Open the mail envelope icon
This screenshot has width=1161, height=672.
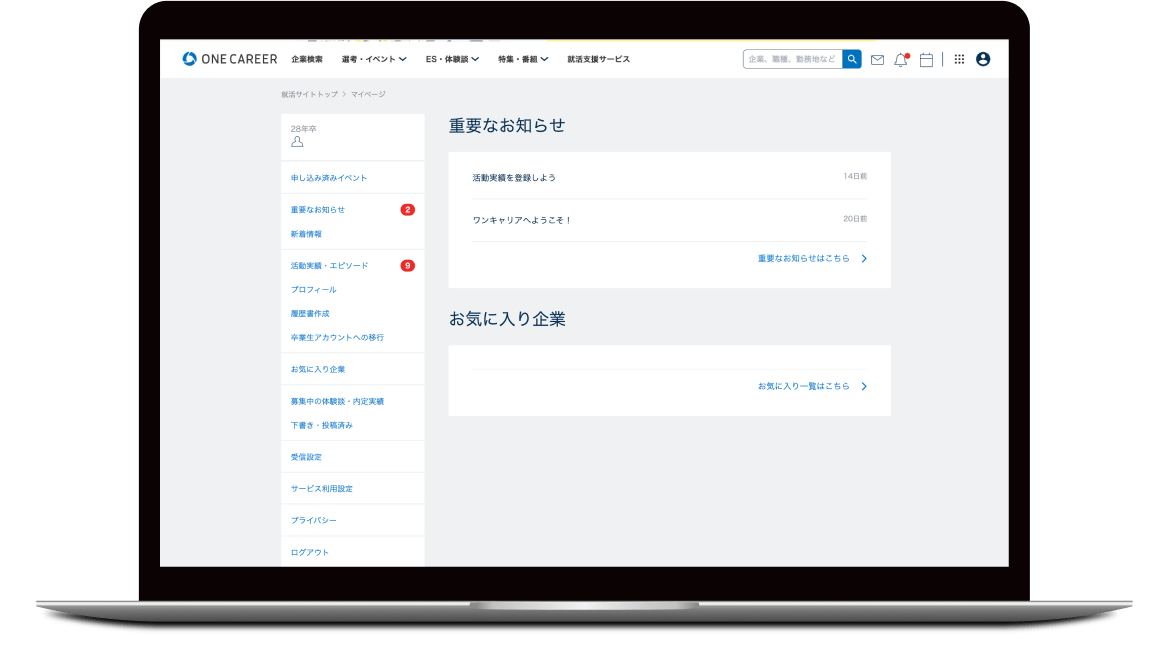pyautogui.click(x=877, y=60)
